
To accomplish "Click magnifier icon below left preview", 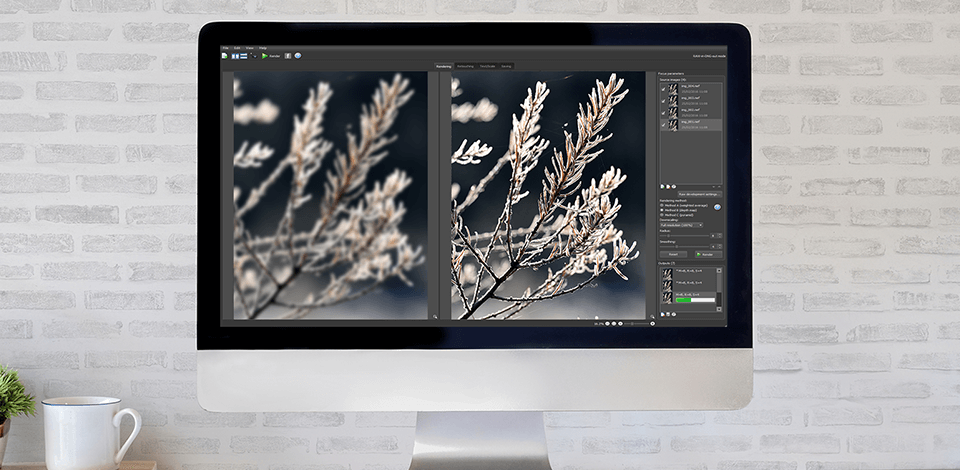I will tap(434, 317).
